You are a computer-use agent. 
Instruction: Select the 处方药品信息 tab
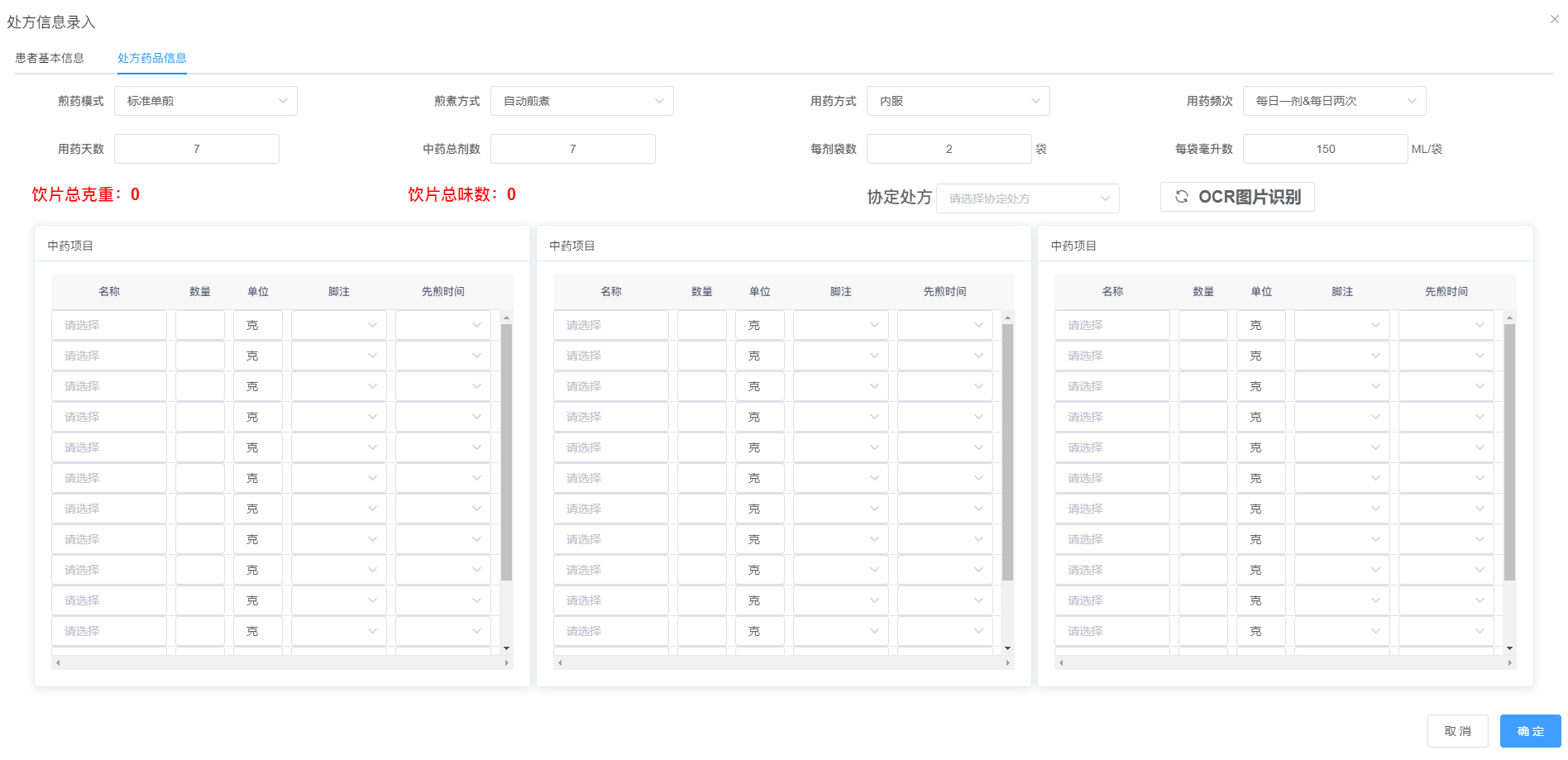click(x=152, y=58)
